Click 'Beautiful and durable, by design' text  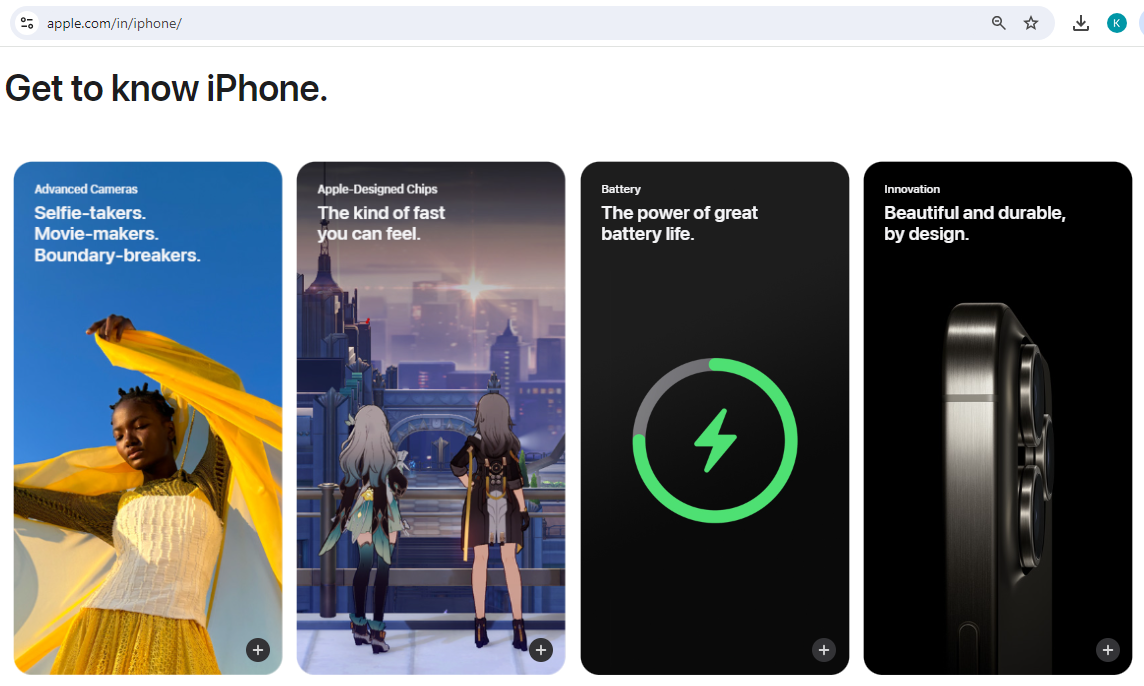975,223
